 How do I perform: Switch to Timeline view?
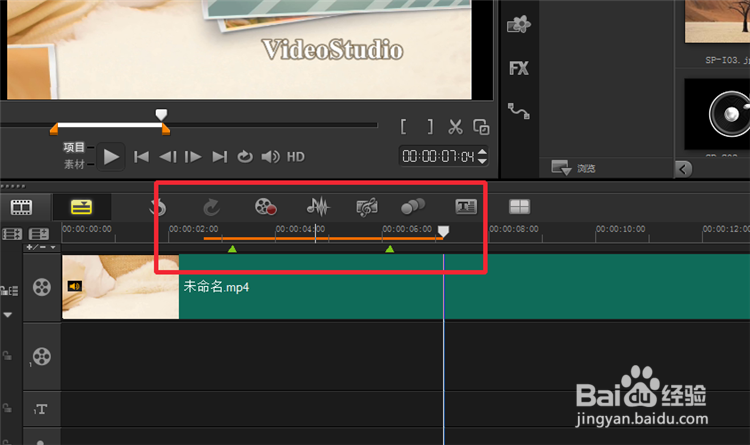tap(81, 207)
